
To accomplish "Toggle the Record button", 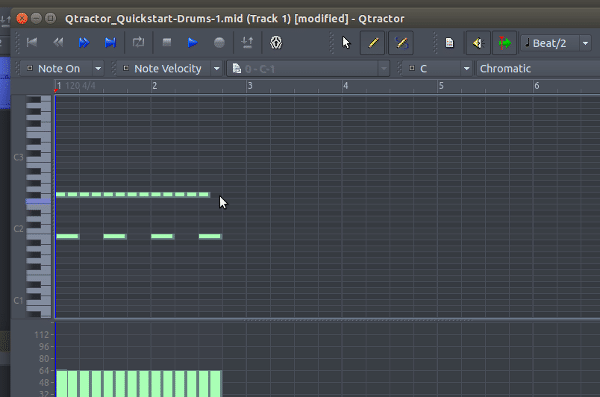I will point(219,42).
